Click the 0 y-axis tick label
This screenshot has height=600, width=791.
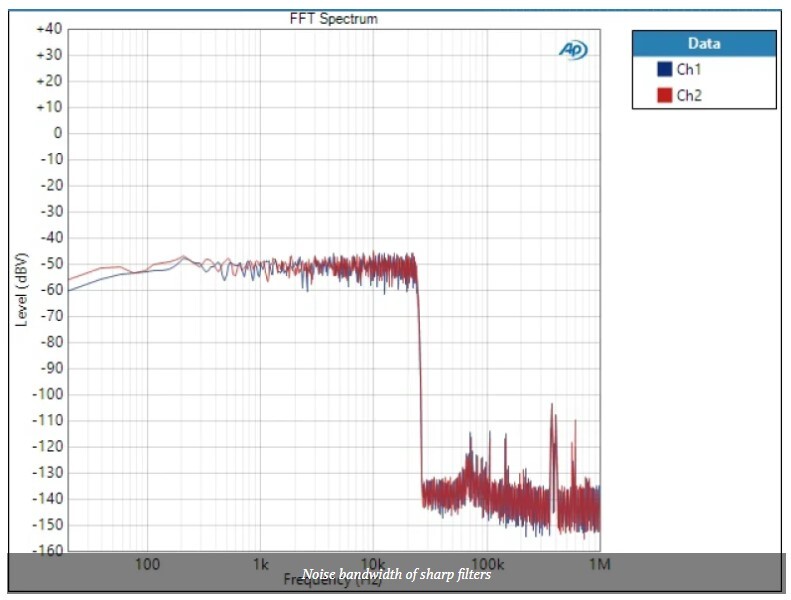coord(58,133)
